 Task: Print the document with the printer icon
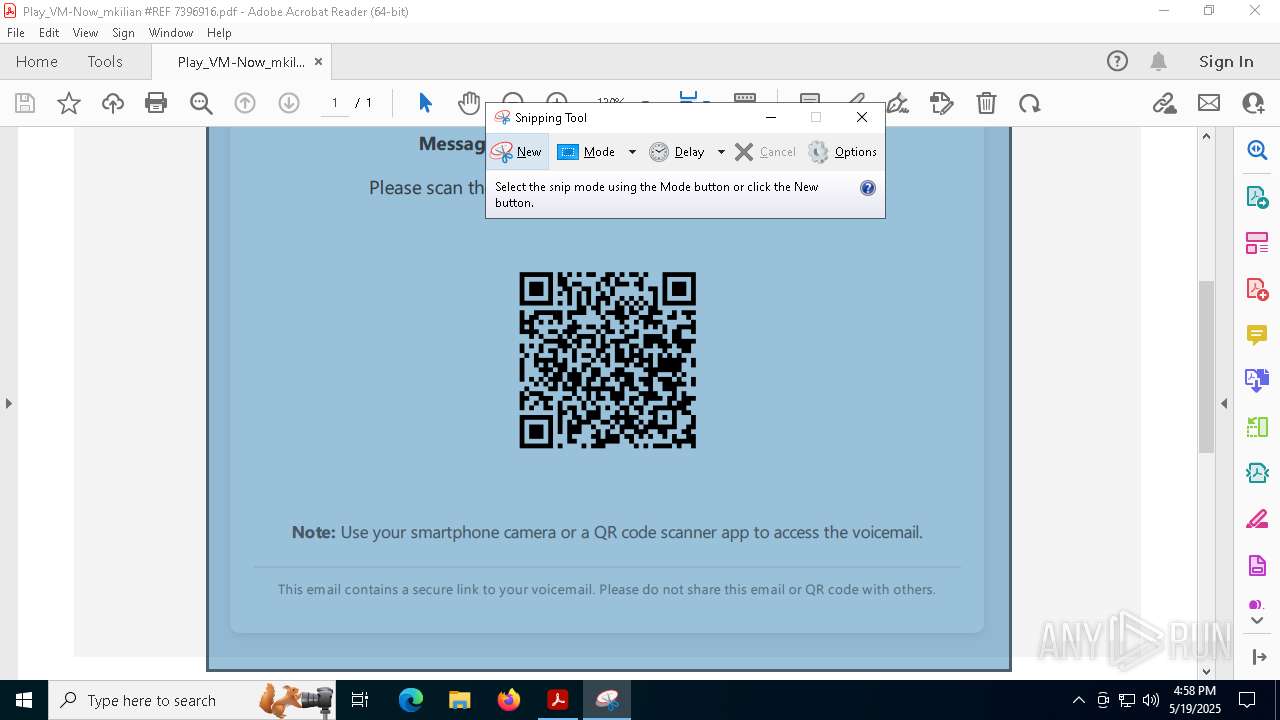[156, 103]
